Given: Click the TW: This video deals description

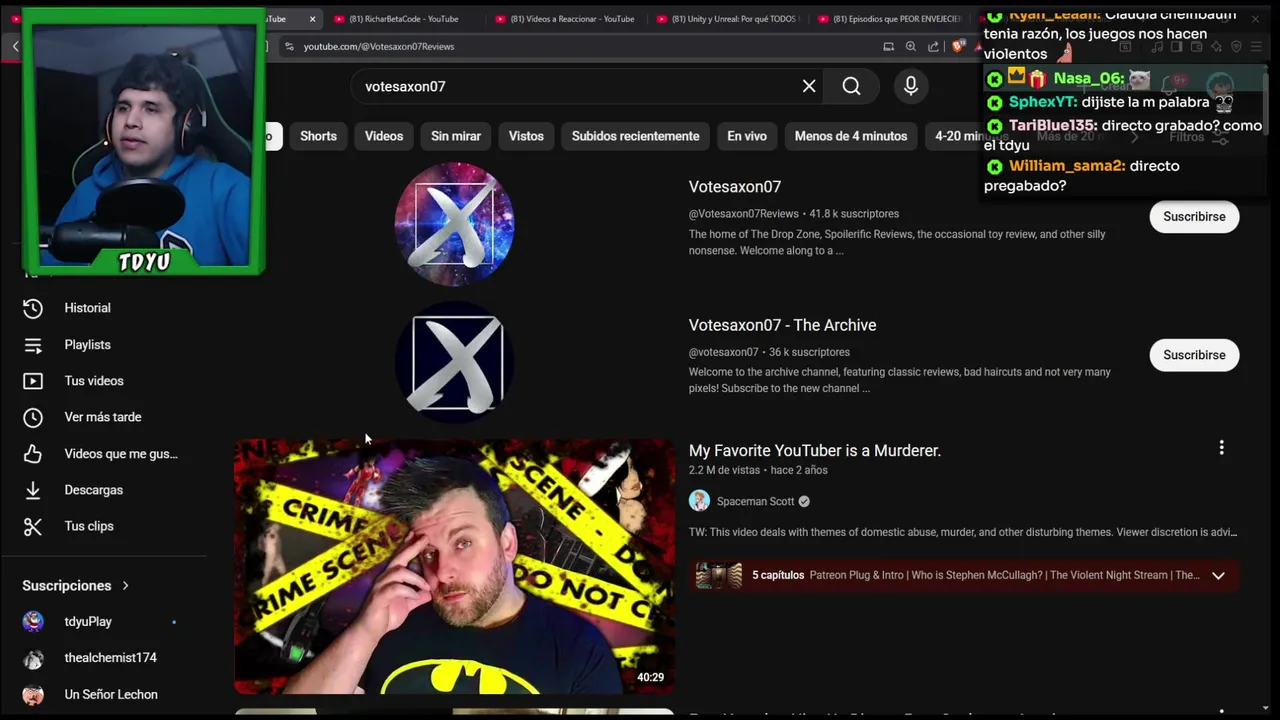Looking at the screenshot, I should point(963,532).
